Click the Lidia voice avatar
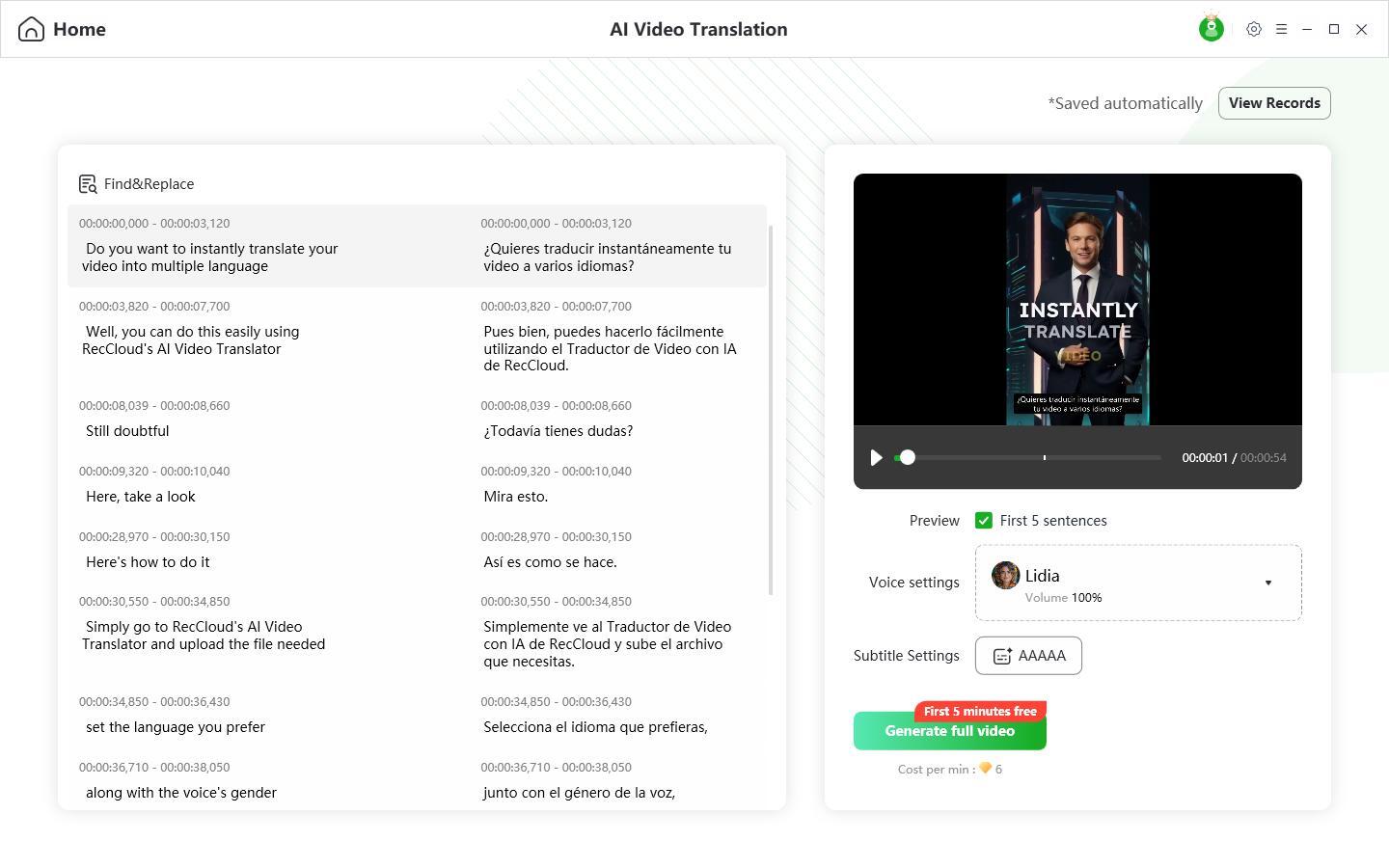 [1005, 576]
